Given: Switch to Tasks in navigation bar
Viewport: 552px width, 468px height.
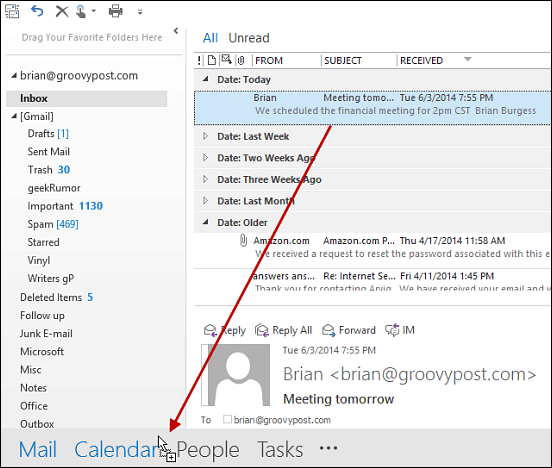Looking at the screenshot, I should (280, 450).
